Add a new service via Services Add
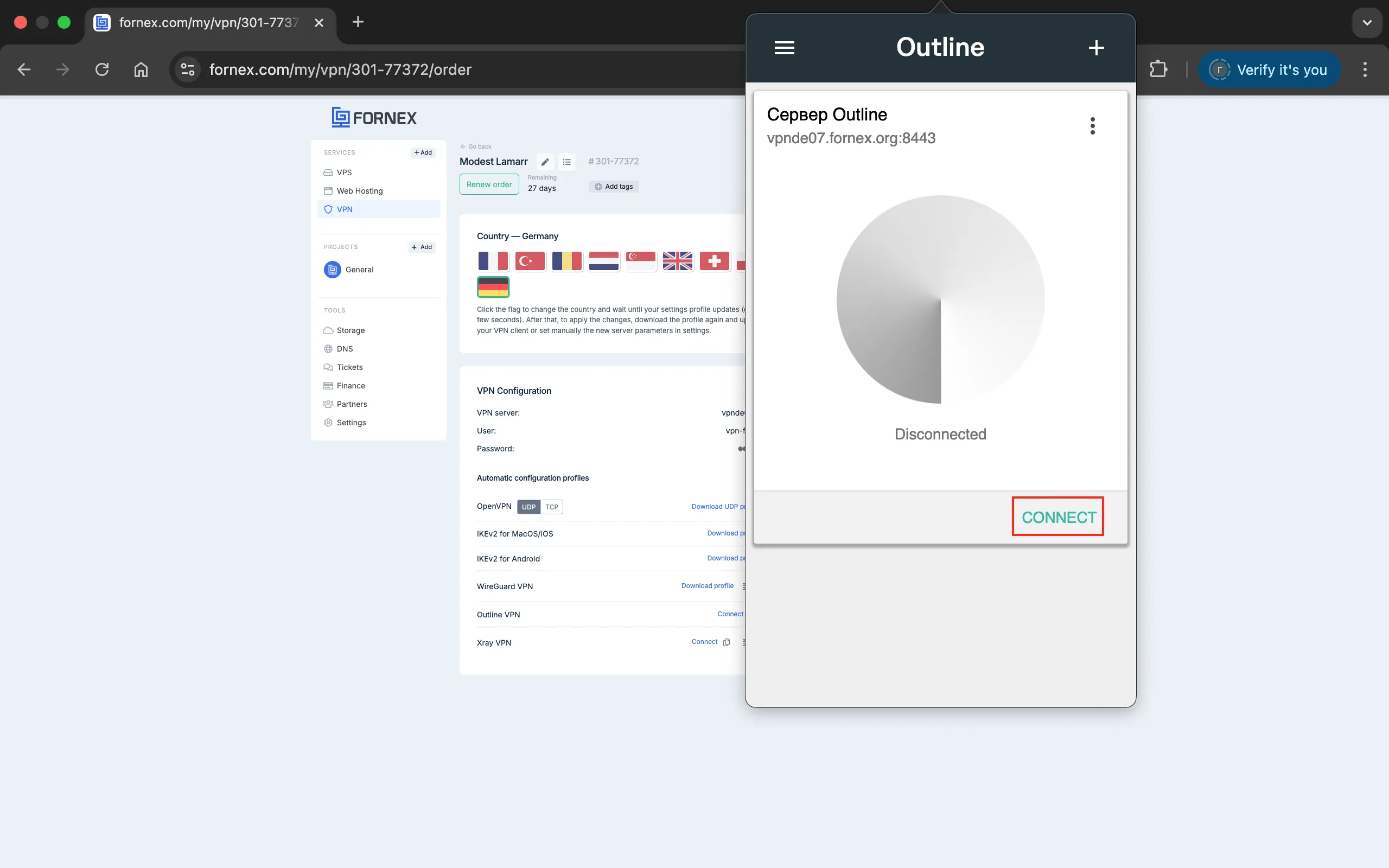This screenshot has height=868, width=1389. 423,152
